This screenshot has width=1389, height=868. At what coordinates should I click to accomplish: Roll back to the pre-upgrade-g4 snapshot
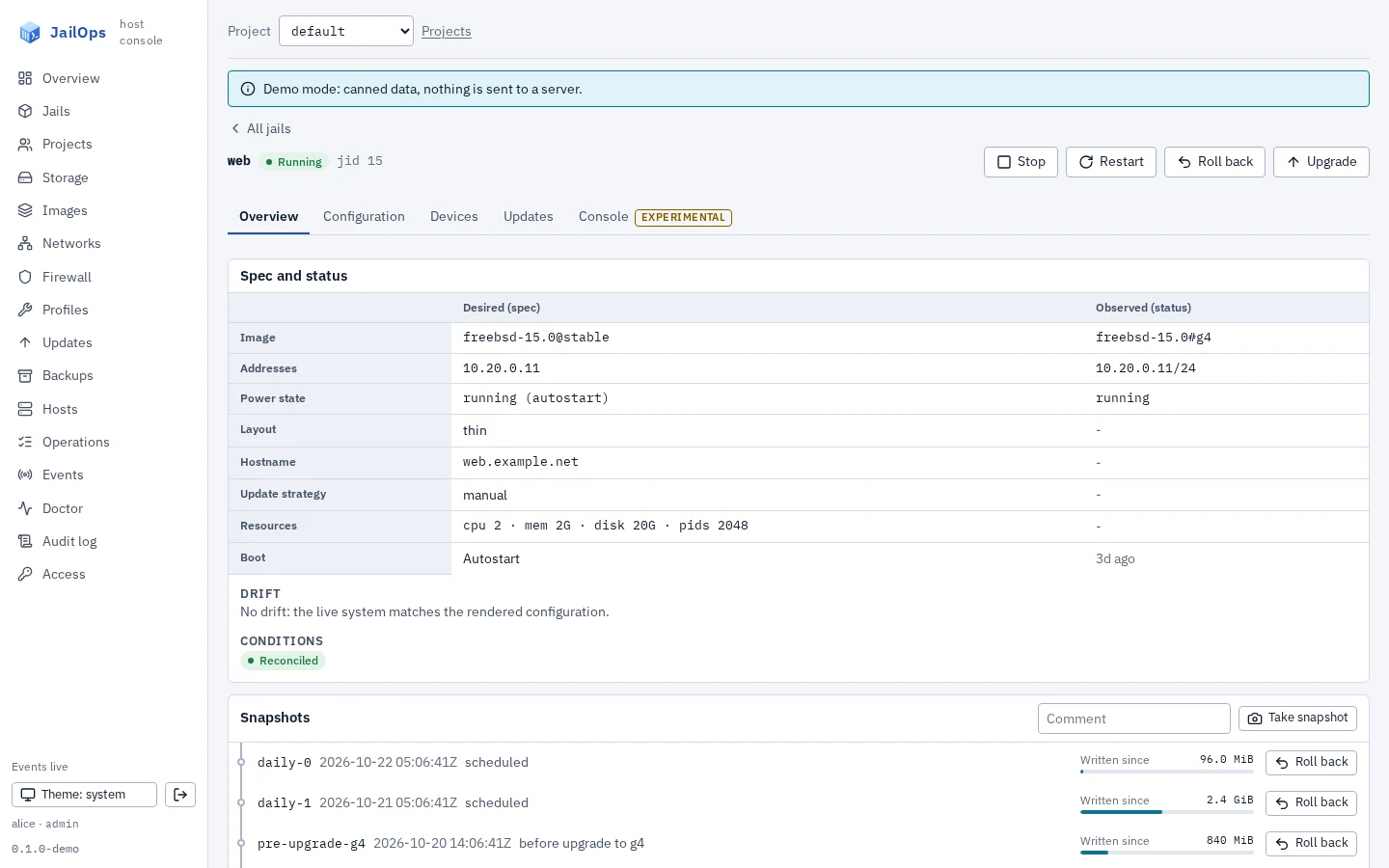coord(1311,844)
